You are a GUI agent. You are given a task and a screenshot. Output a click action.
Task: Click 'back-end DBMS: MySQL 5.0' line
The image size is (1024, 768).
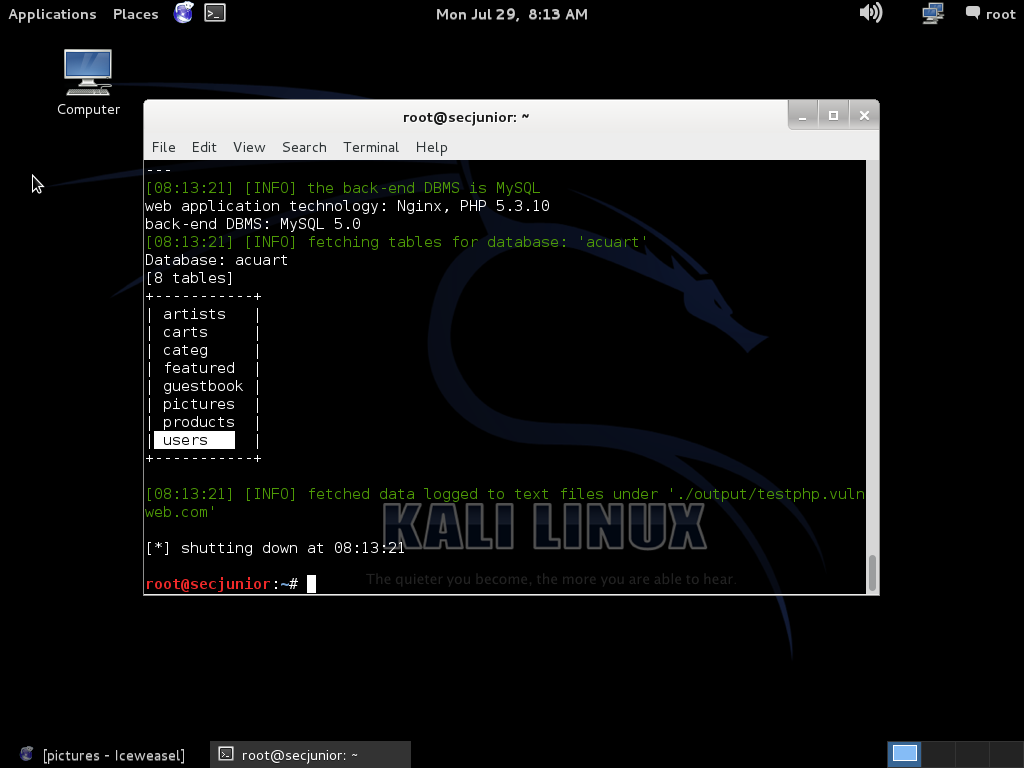253,224
